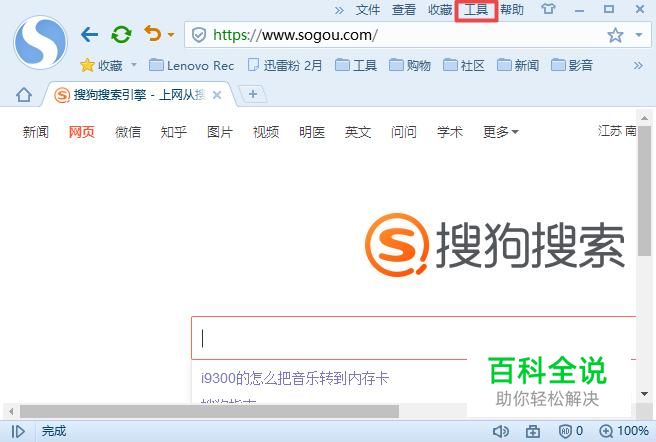Viewport: 656px width, 442px height.
Task: Expand the undo history dropdown arrow
Action: [x=171, y=34]
